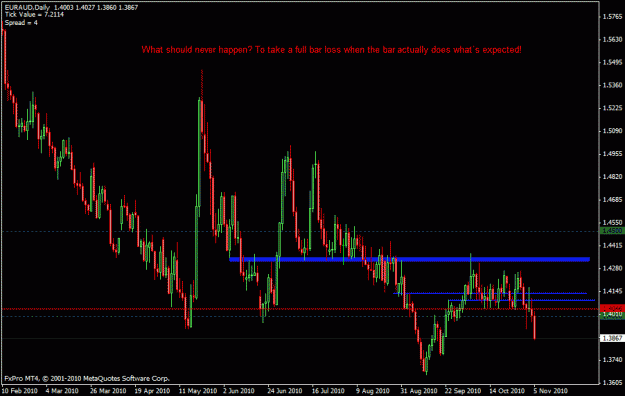625x396 pixels.
Task: Click the 1.4550 price axis label
Action: click(613, 223)
